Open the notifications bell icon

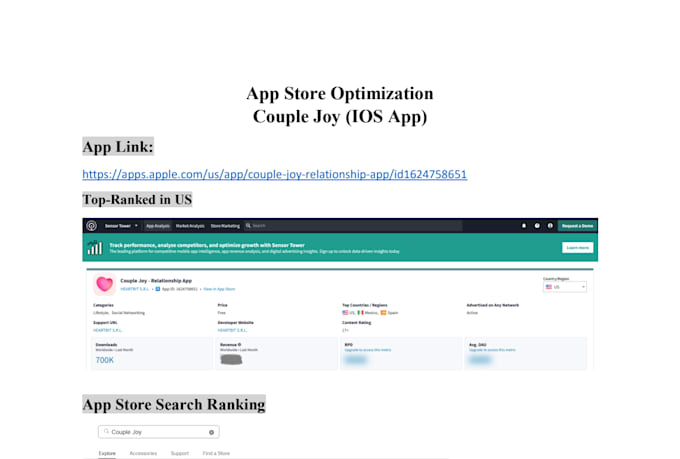coord(524,226)
